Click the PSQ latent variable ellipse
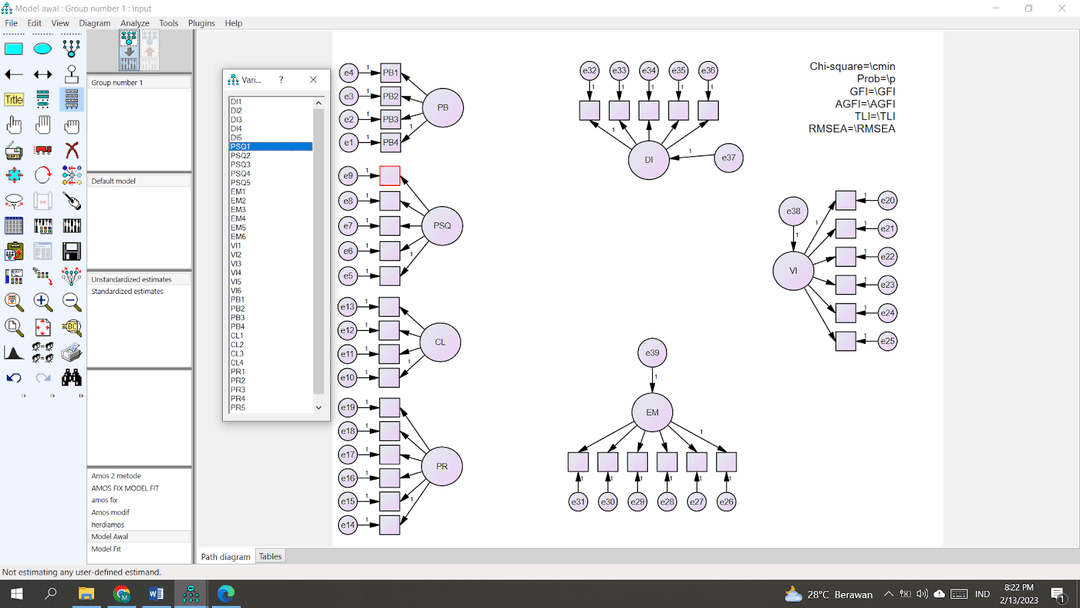Screen dimensions: 1080x608 442,225
